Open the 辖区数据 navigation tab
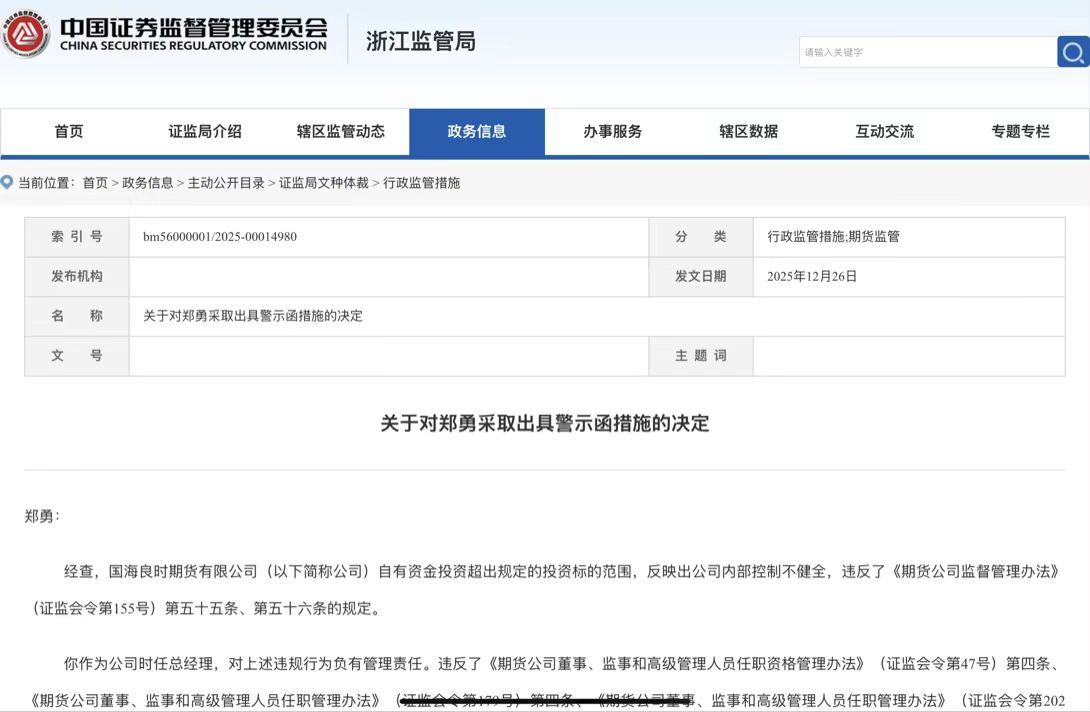 tap(749, 132)
